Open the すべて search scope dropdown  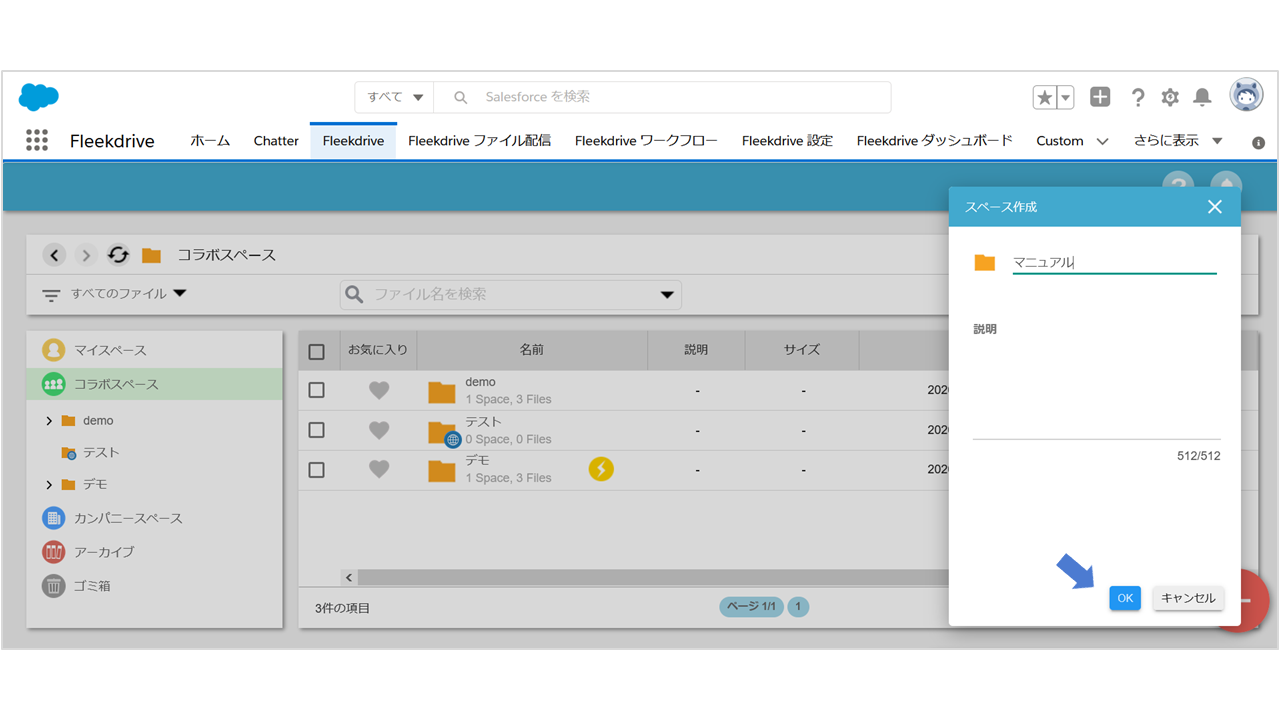[395, 97]
